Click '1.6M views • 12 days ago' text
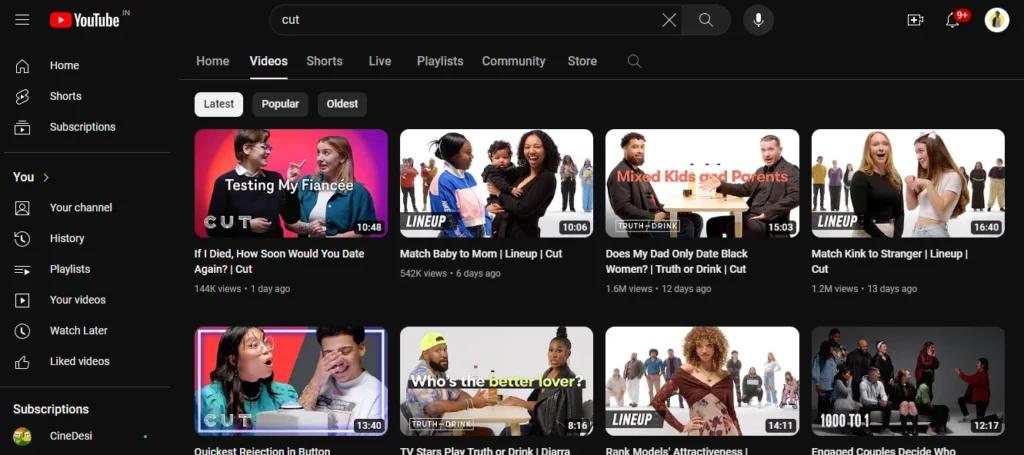Screen dimensions: 1024x455 click(x=658, y=289)
